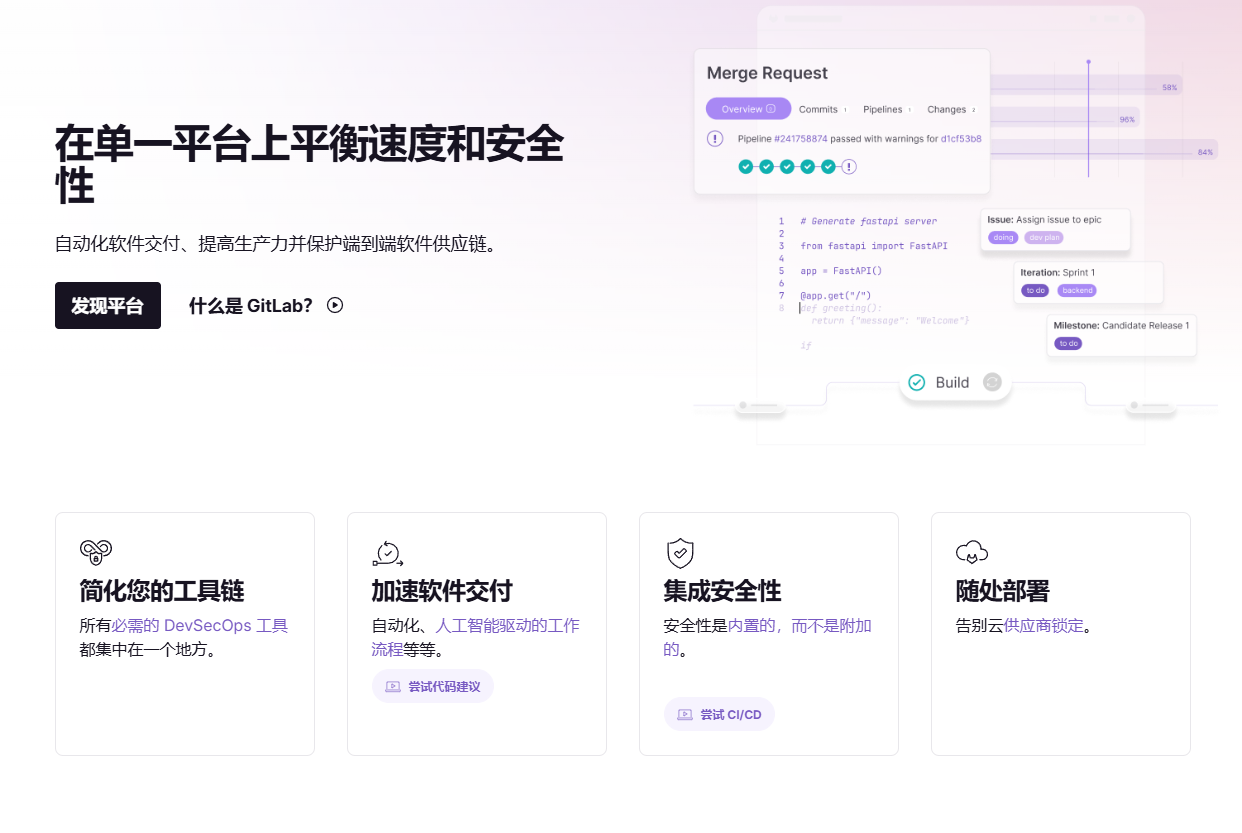Screen dimensions: 1242x833
Task: Click the 96% progress bar
Action: click(1065, 118)
